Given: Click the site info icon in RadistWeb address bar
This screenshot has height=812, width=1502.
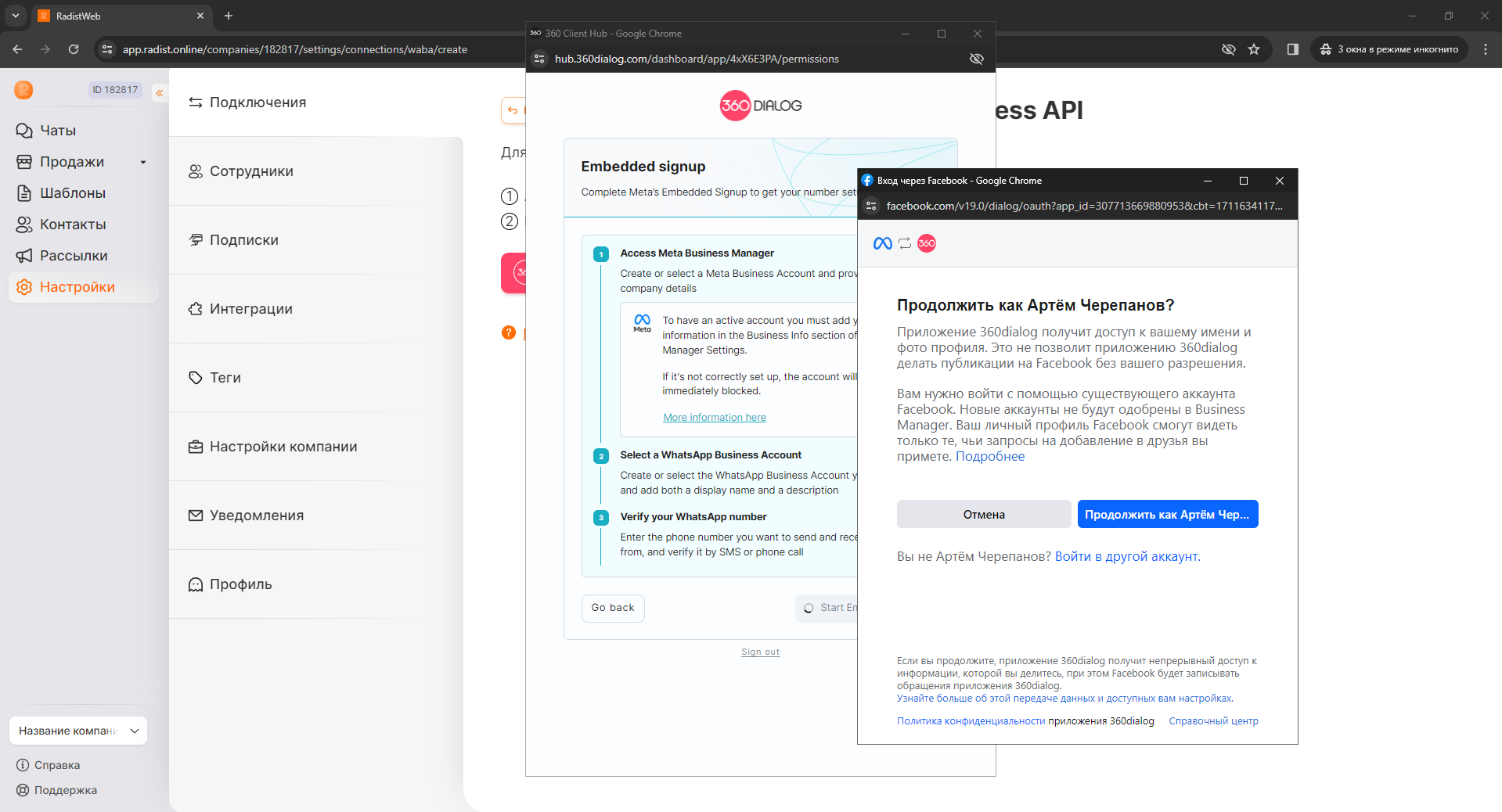Looking at the screenshot, I should (x=107, y=49).
